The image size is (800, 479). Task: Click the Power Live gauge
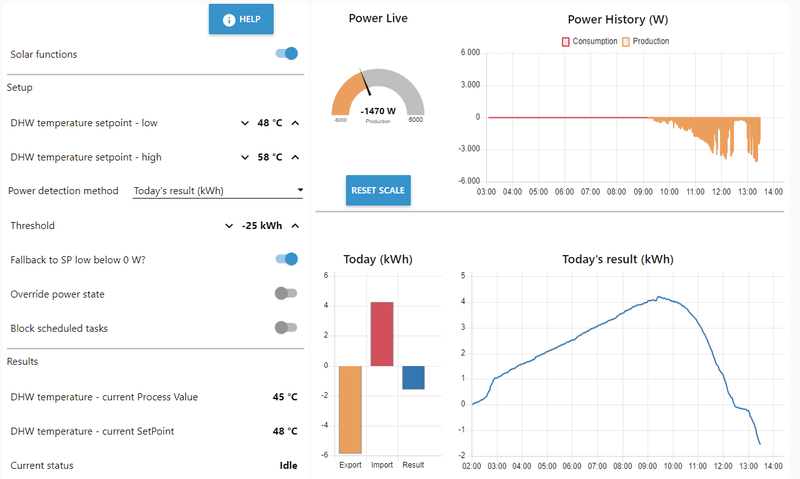point(378,94)
